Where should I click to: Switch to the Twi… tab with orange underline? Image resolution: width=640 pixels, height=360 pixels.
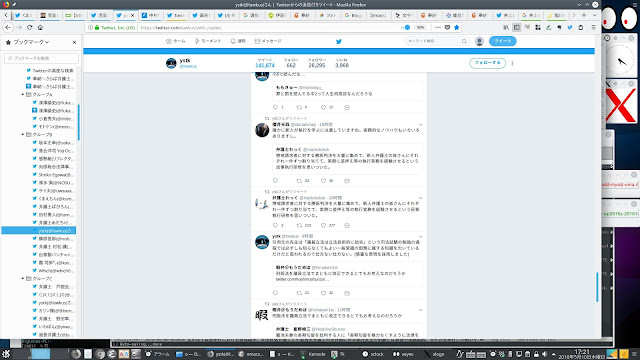click(176, 16)
